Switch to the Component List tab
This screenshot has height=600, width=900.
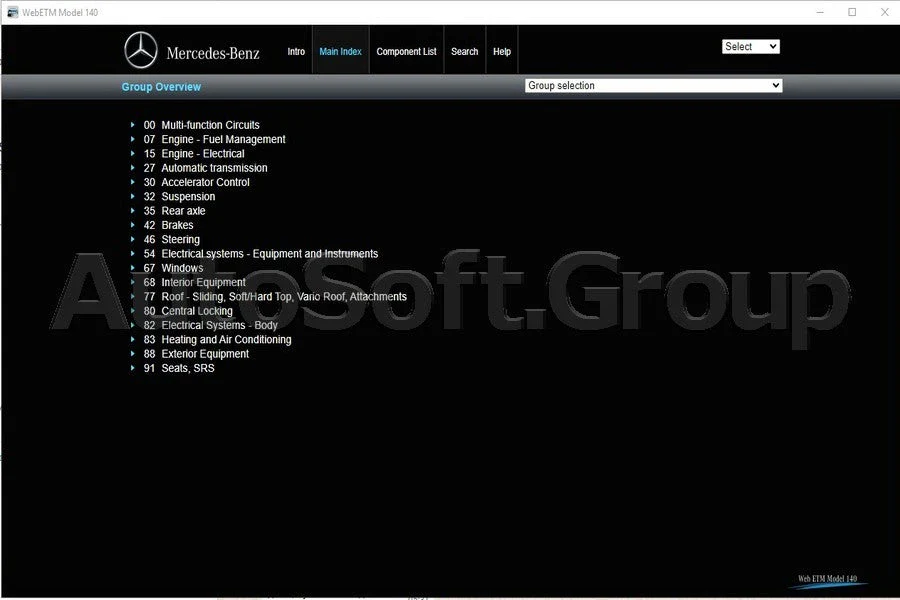[x=406, y=50]
